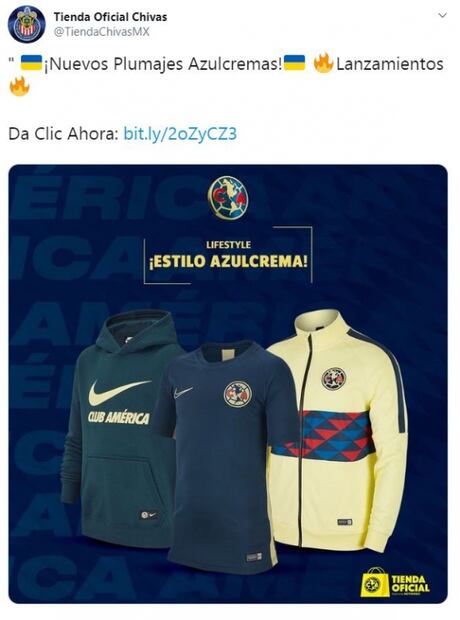The height and width of the screenshot is (620, 460).
Task: Click the large Nike swoosh on hoodie
Action: pos(119,392)
